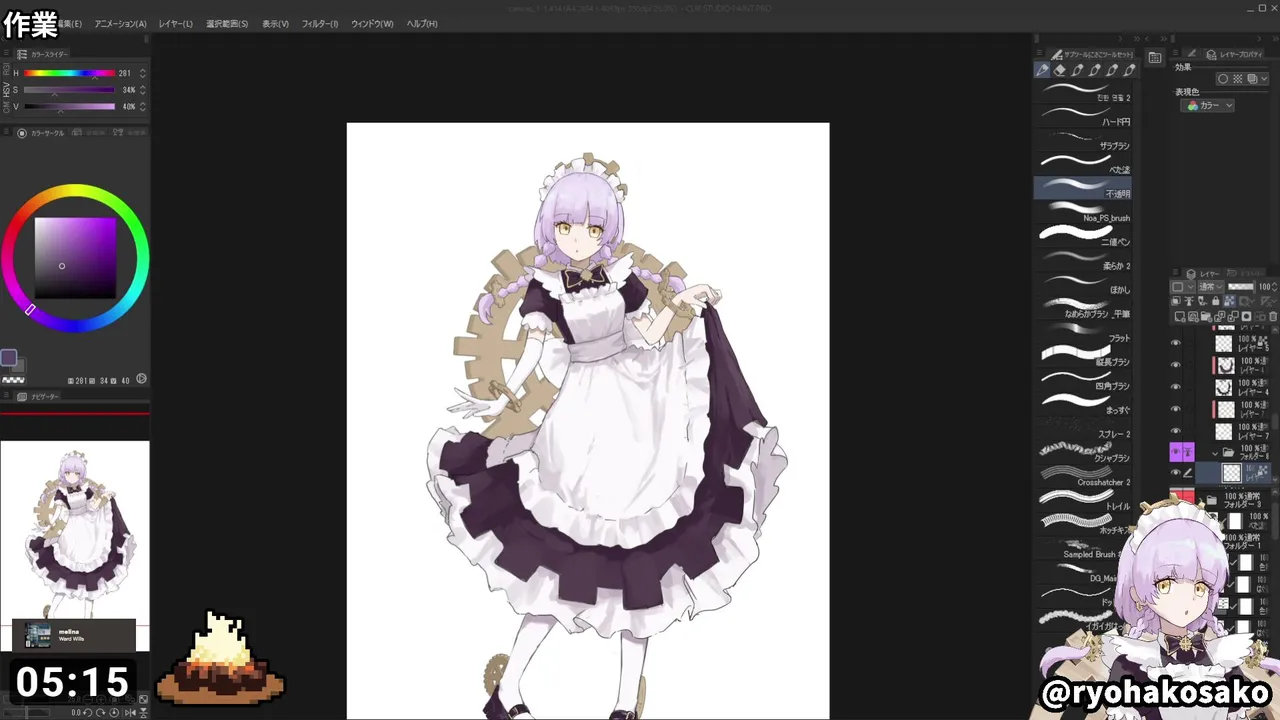Switch color slider to RGB mode
This screenshot has width=1280, height=720.
(5, 69)
